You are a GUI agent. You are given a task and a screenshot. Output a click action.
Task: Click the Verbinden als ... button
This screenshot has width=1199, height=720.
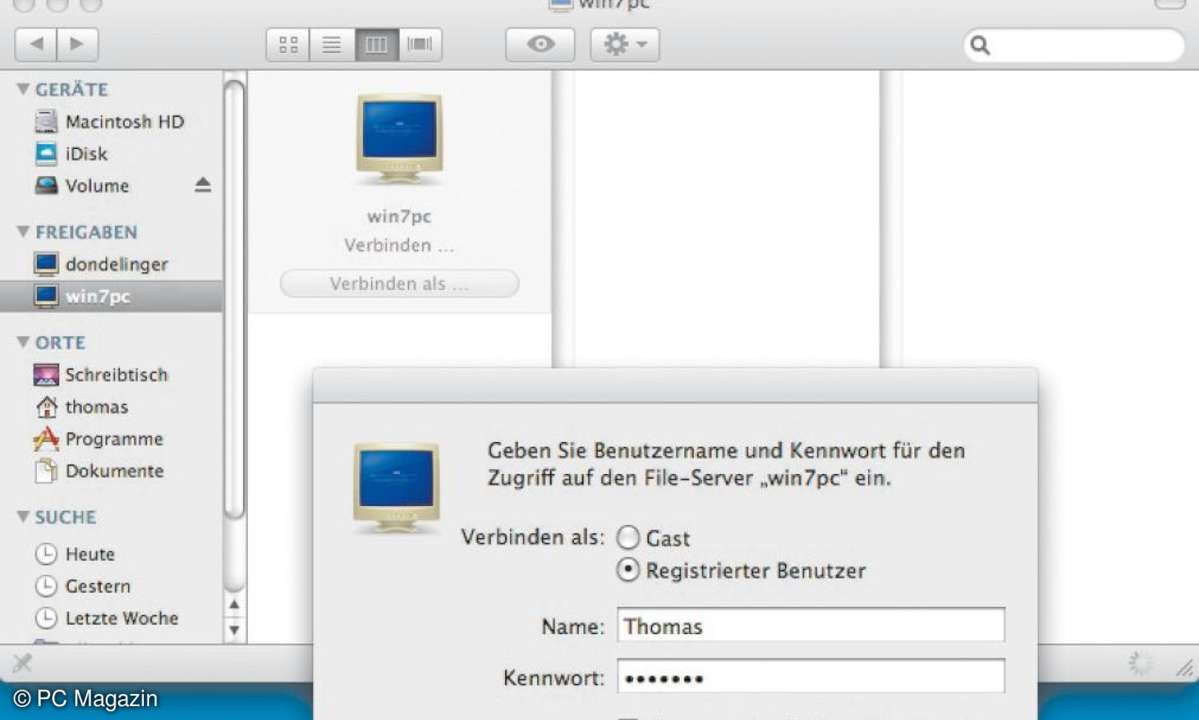tap(399, 284)
